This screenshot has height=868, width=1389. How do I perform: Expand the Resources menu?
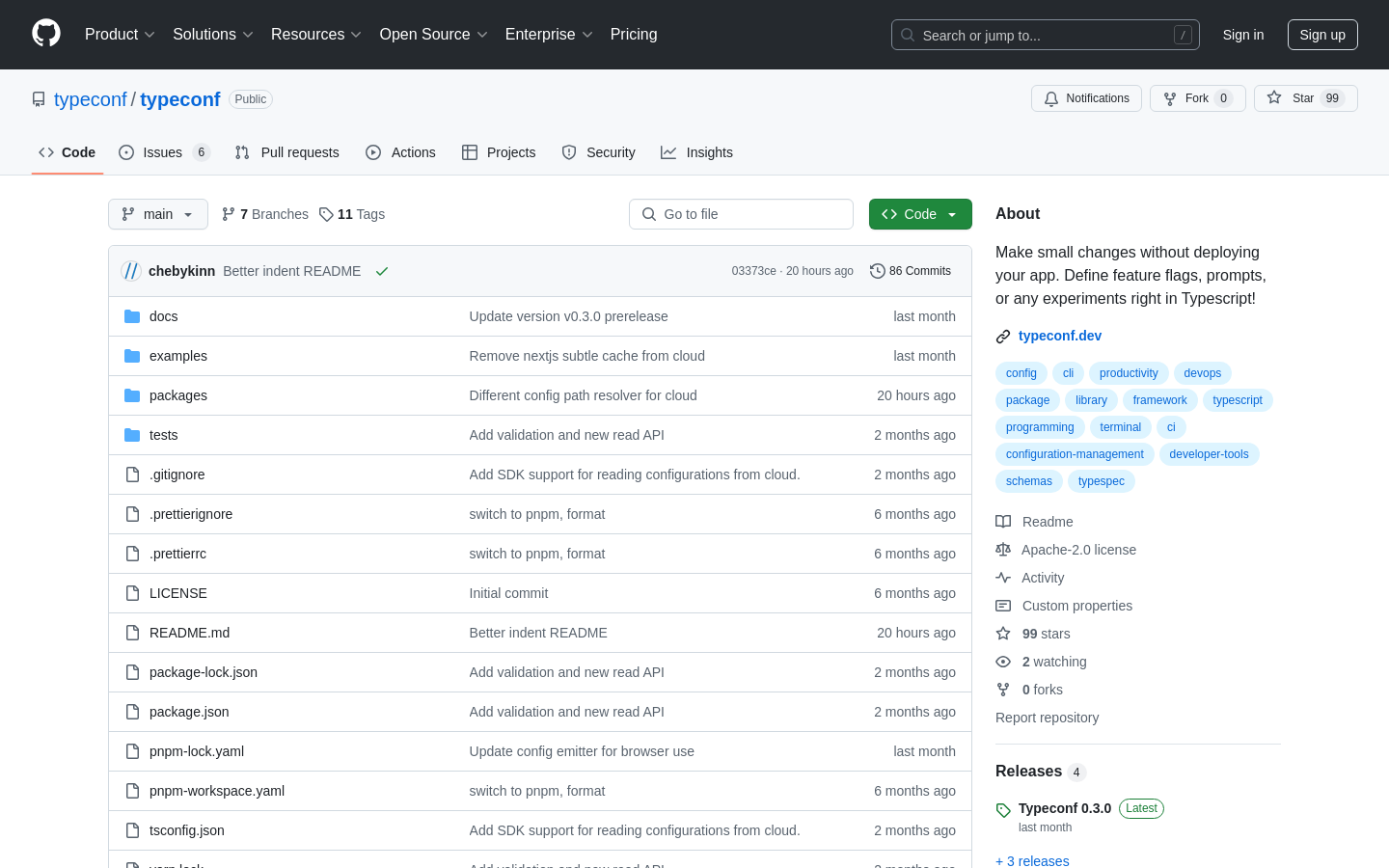(x=316, y=35)
